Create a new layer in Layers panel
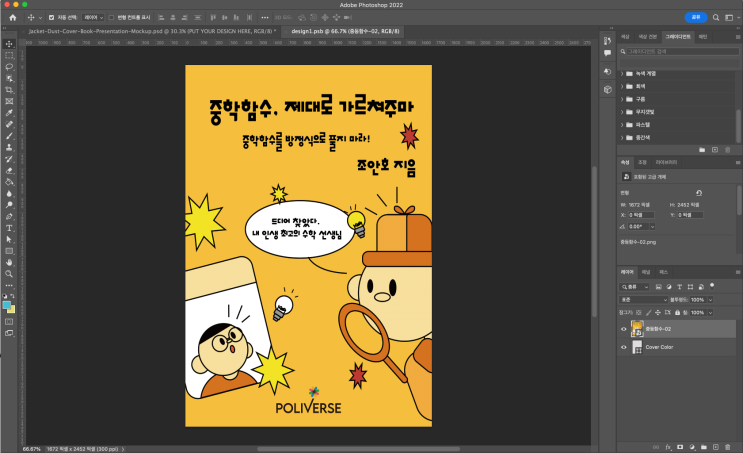 tap(716, 447)
